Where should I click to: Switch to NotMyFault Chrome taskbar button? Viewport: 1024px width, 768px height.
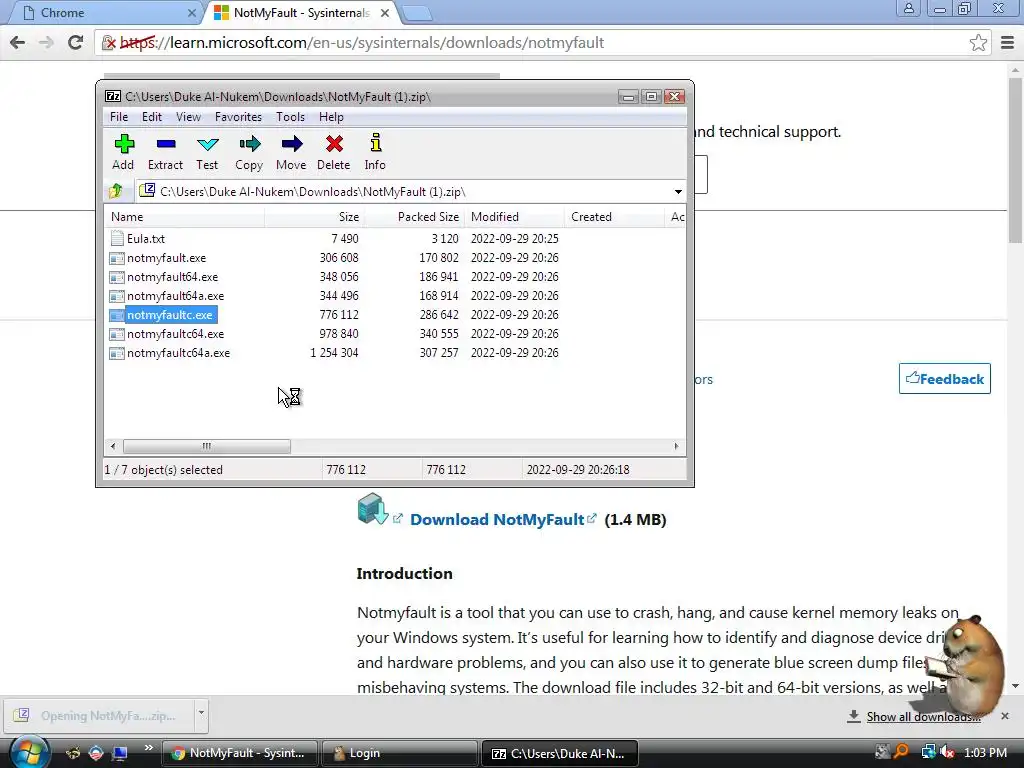tap(240, 753)
